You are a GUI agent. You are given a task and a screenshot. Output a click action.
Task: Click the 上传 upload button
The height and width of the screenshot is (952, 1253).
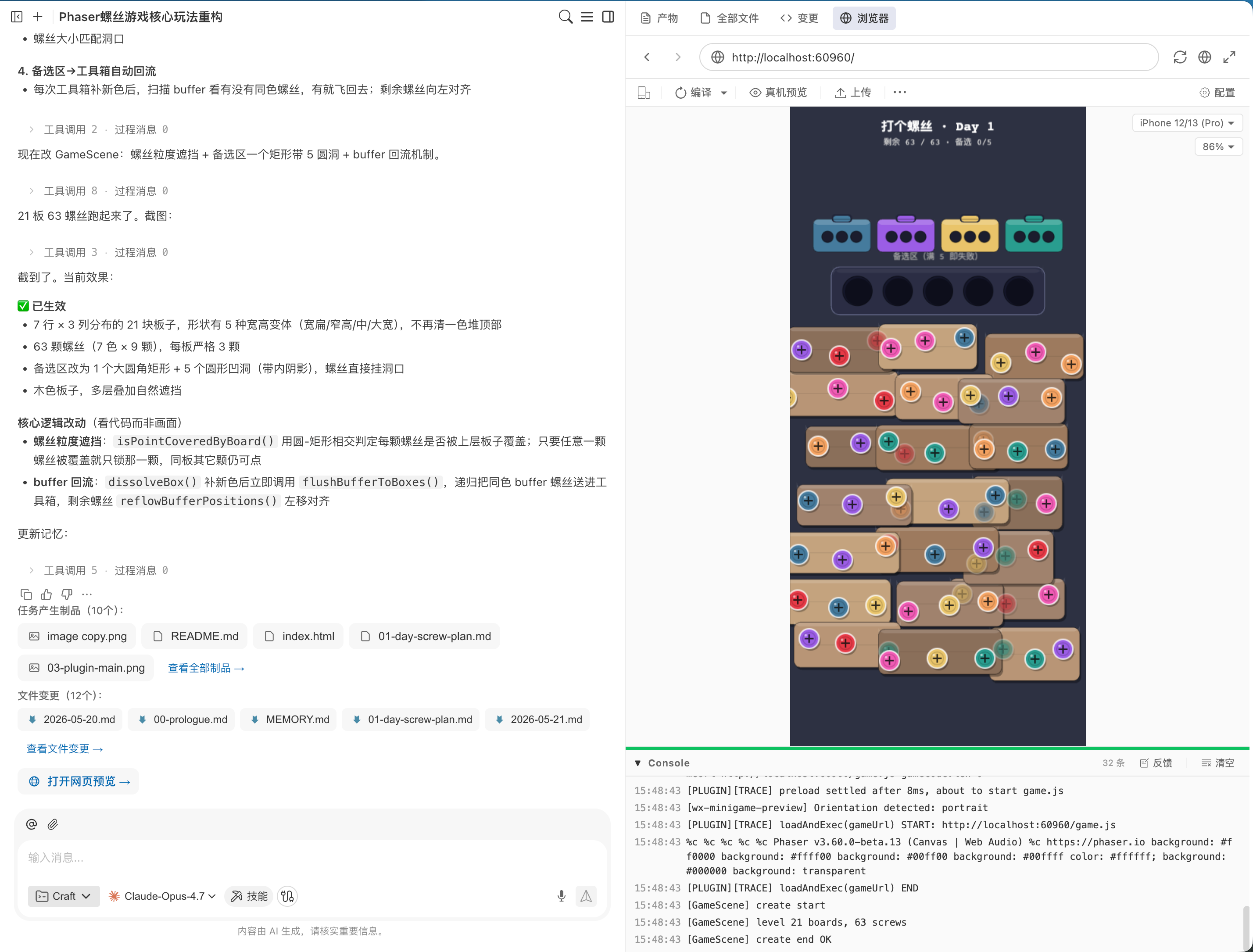point(853,93)
